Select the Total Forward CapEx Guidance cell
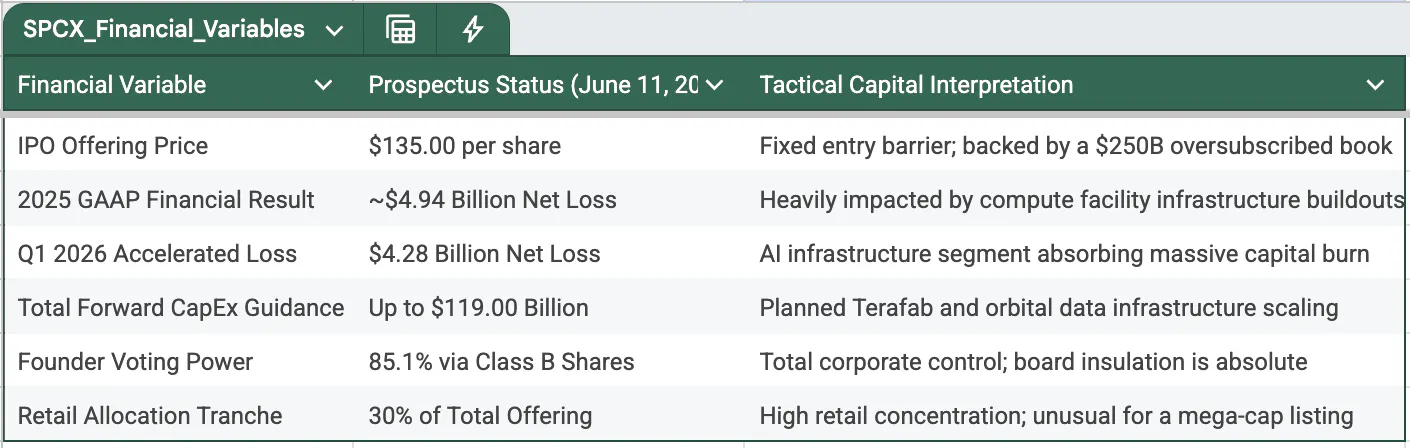Image resolution: width=1410 pixels, height=448 pixels. point(178,307)
